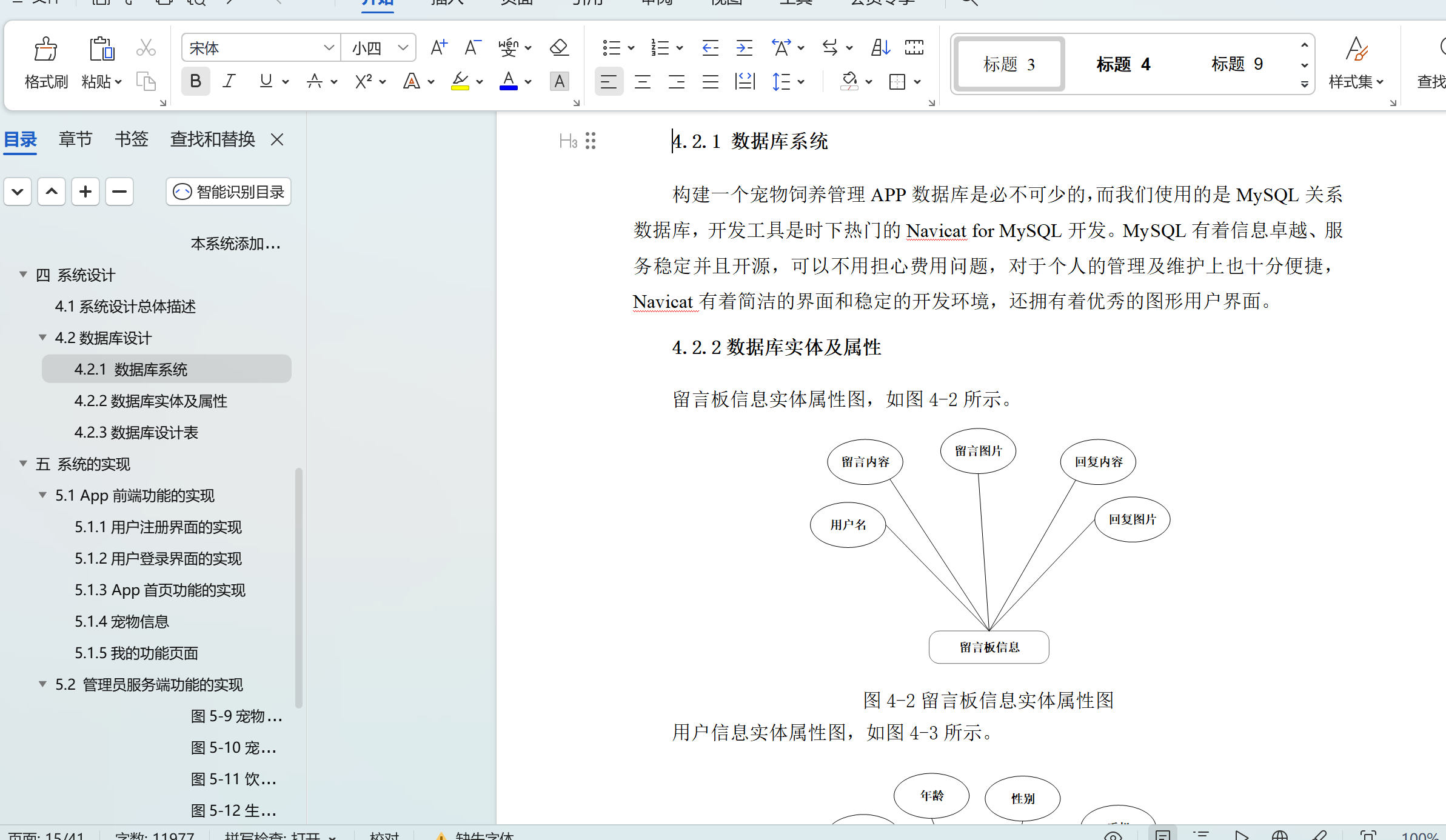The image size is (1446, 840).
Task: Click the collapse-up chevron button
Action: click(x=52, y=192)
